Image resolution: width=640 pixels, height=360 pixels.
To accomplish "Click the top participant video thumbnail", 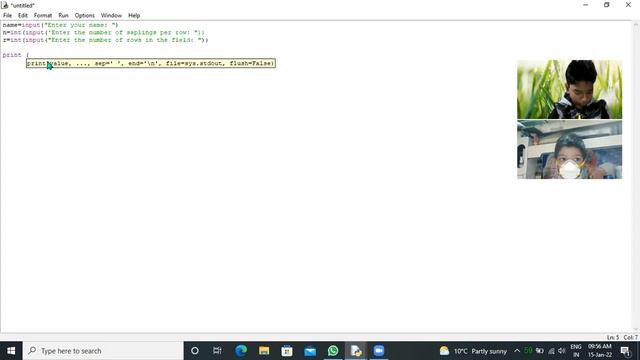I will coord(569,89).
